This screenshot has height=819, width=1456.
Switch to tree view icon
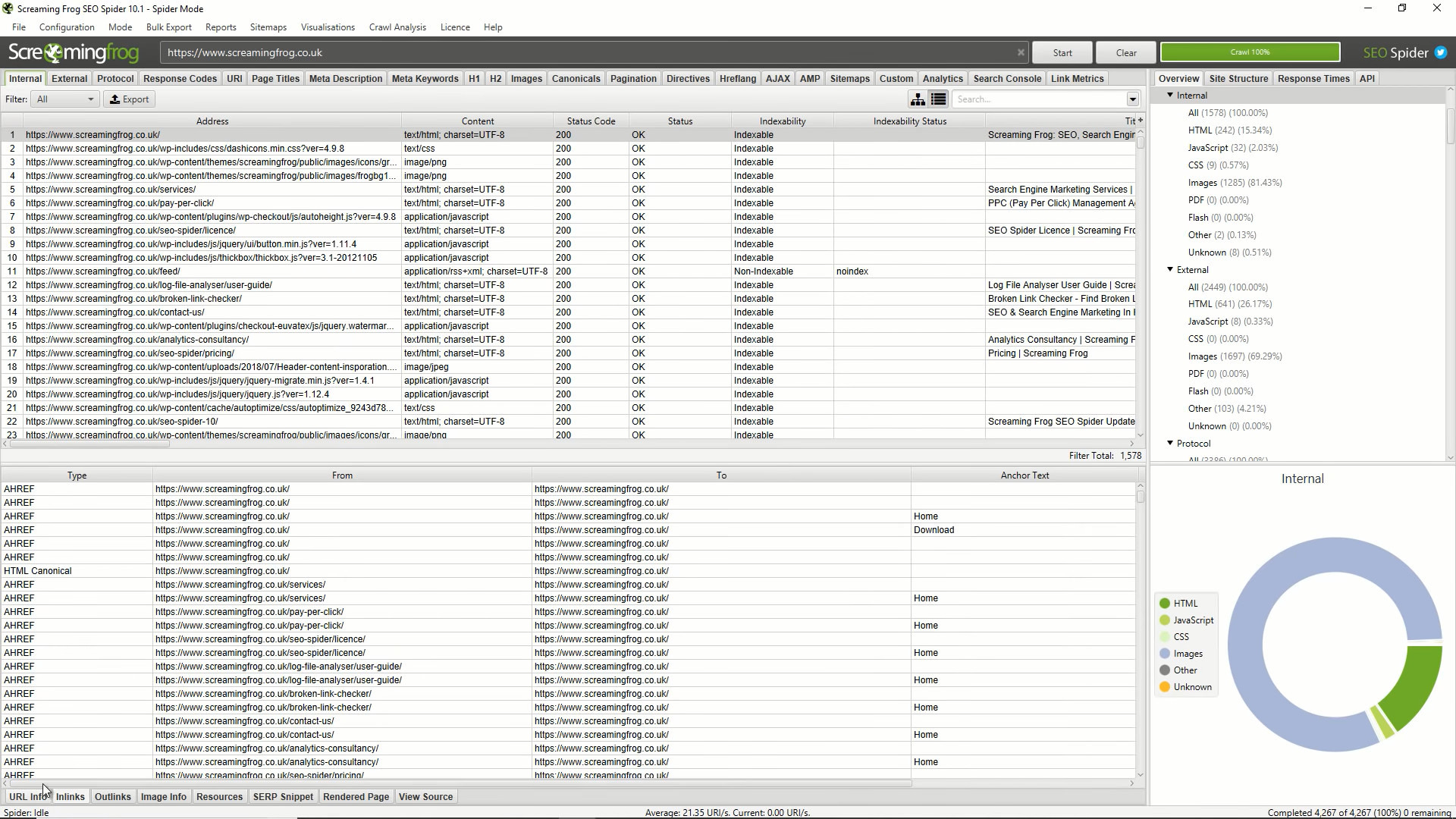918,99
